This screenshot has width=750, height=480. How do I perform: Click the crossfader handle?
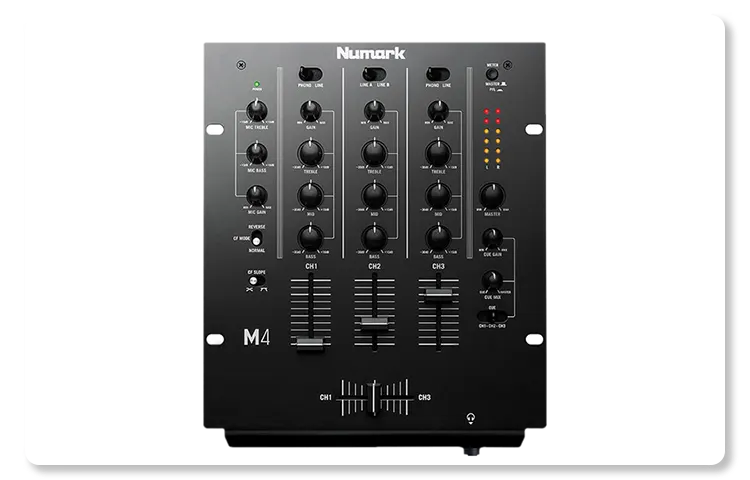click(375, 397)
